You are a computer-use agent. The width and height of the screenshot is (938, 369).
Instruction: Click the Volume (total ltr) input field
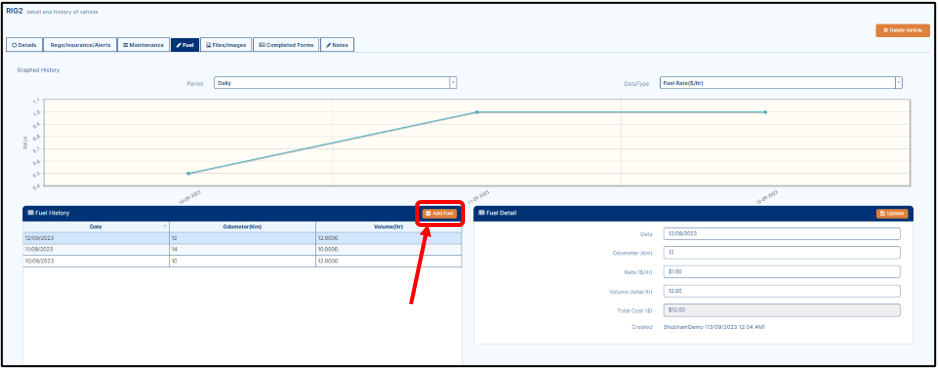[782, 291]
